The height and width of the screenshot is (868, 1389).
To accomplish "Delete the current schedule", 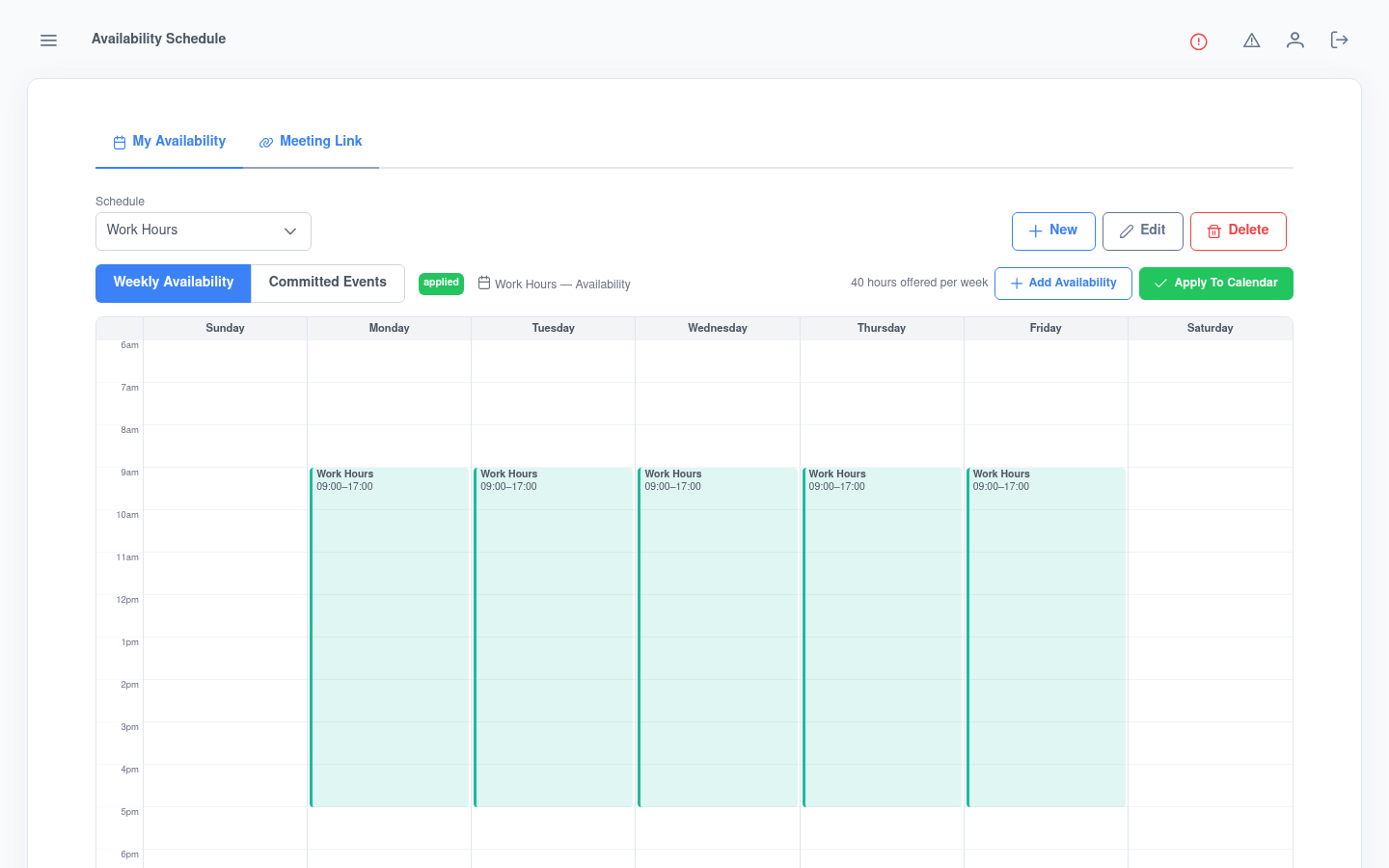I will point(1239,231).
